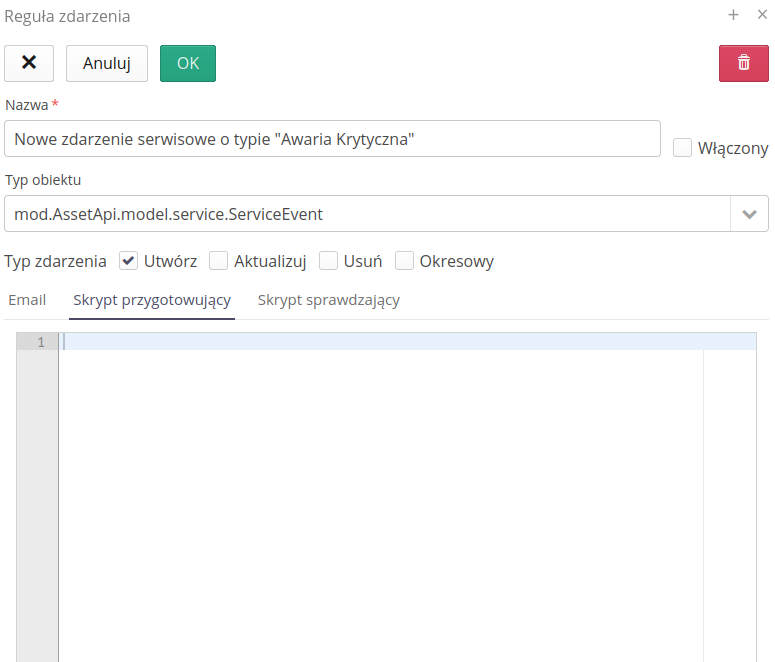The height and width of the screenshot is (662, 775).
Task: Tick the Aktualizuj checkbox
Action: (219, 261)
